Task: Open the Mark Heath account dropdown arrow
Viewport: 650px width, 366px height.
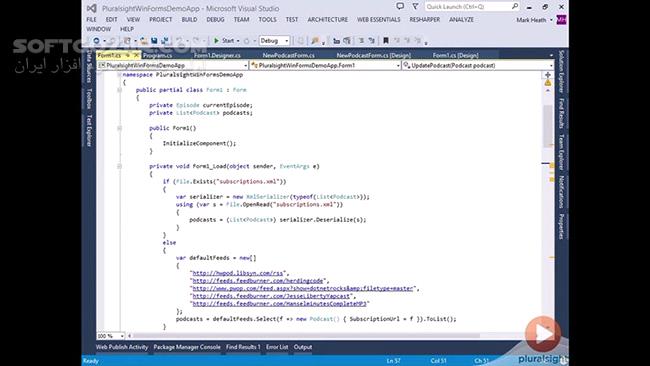Action: click(551, 20)
